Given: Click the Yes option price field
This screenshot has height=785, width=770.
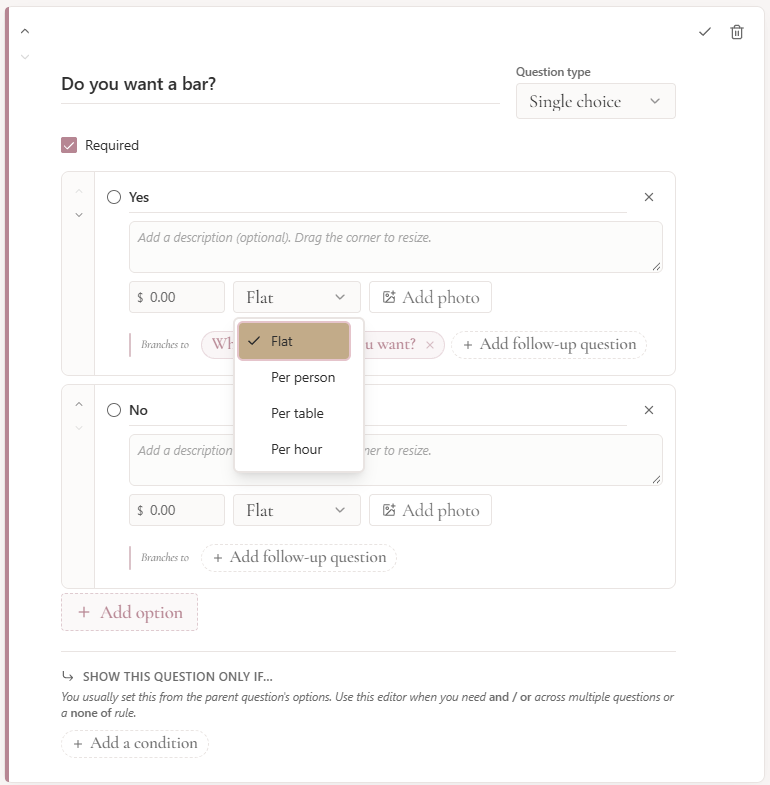Looking at the screenshot, I should click(177, 297).
